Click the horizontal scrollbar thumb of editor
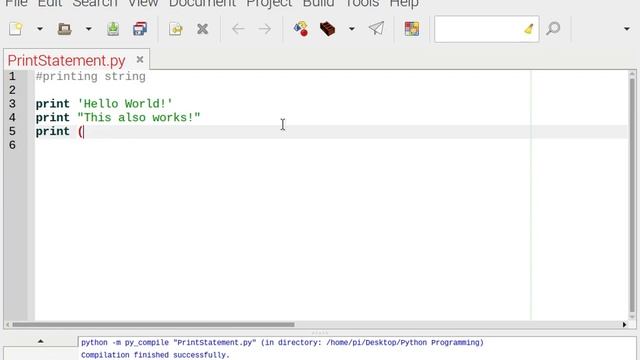The height and width of the screenshot is (360, 640). [x=153, y=325]
